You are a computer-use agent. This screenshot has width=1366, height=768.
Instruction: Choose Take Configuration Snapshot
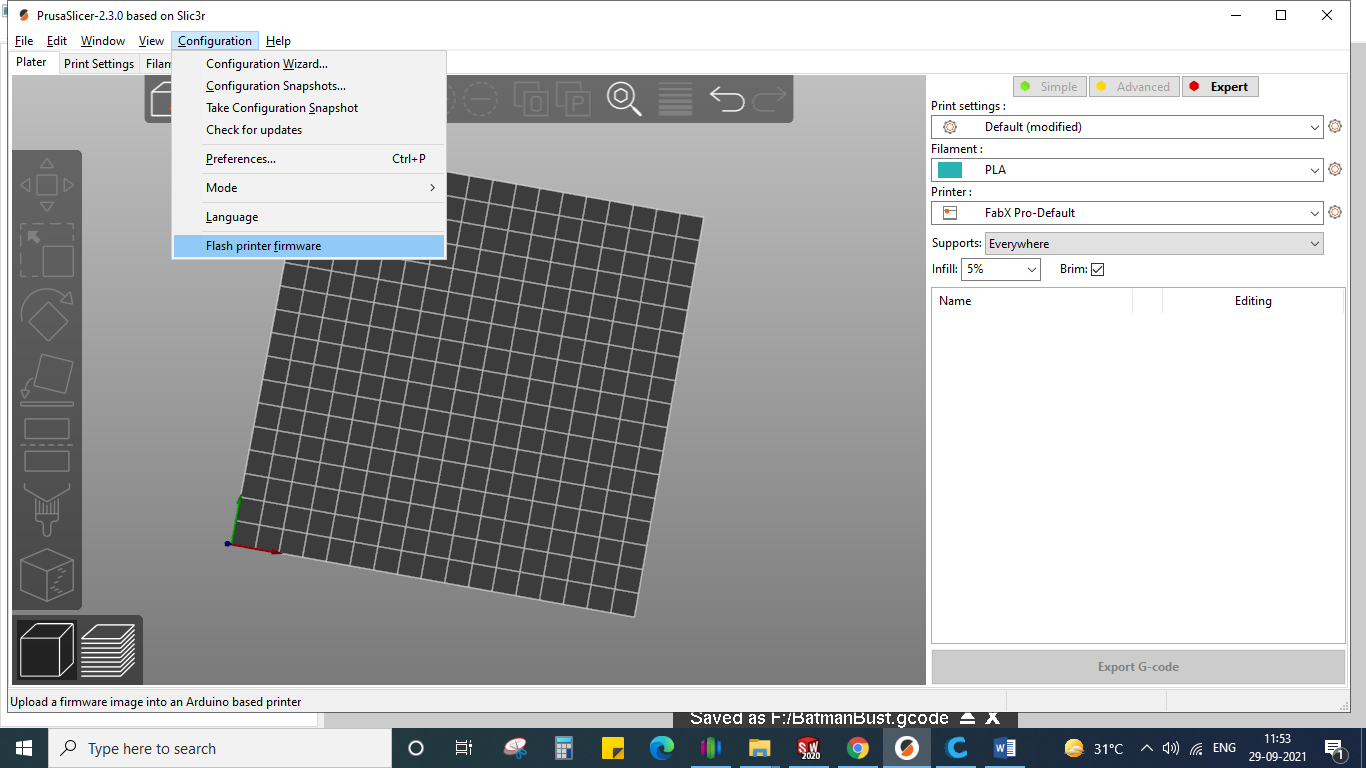pyautogui.click(x=309, y=108)
